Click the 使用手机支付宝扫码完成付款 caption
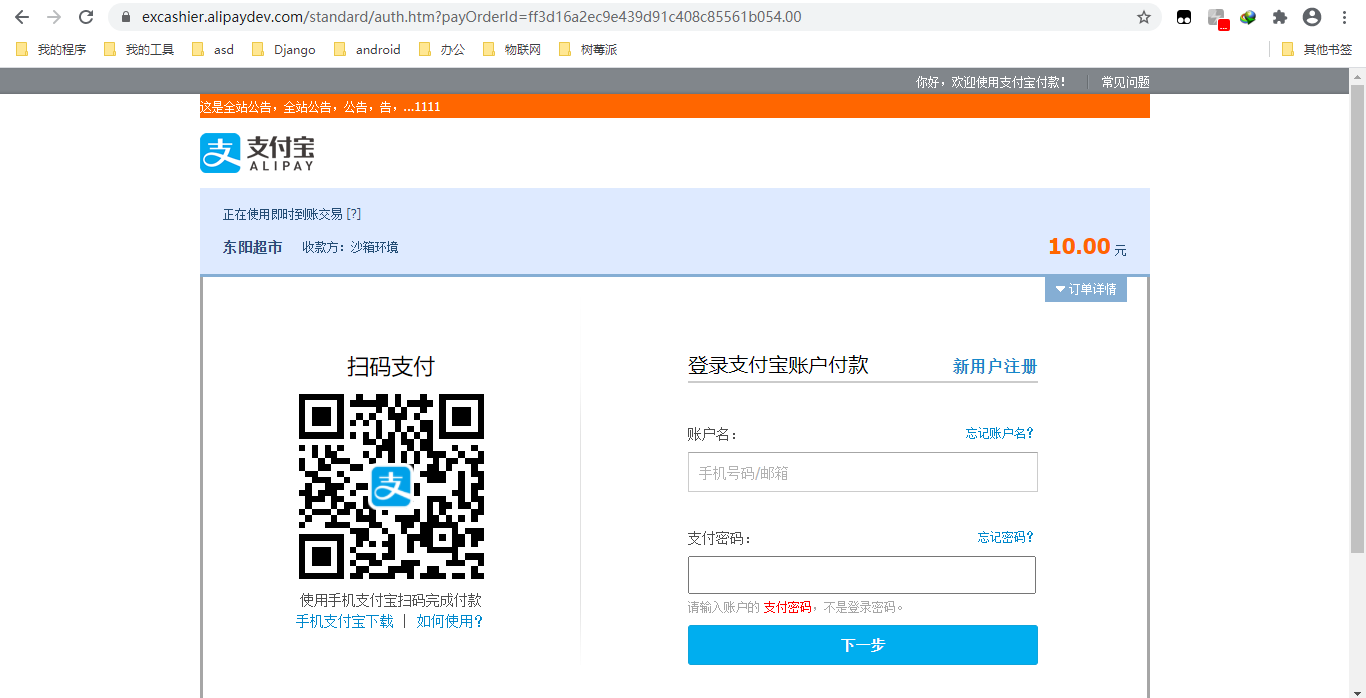Viewport: 1366px width, 698px height. pyautogui.click(x=391, y=600)
